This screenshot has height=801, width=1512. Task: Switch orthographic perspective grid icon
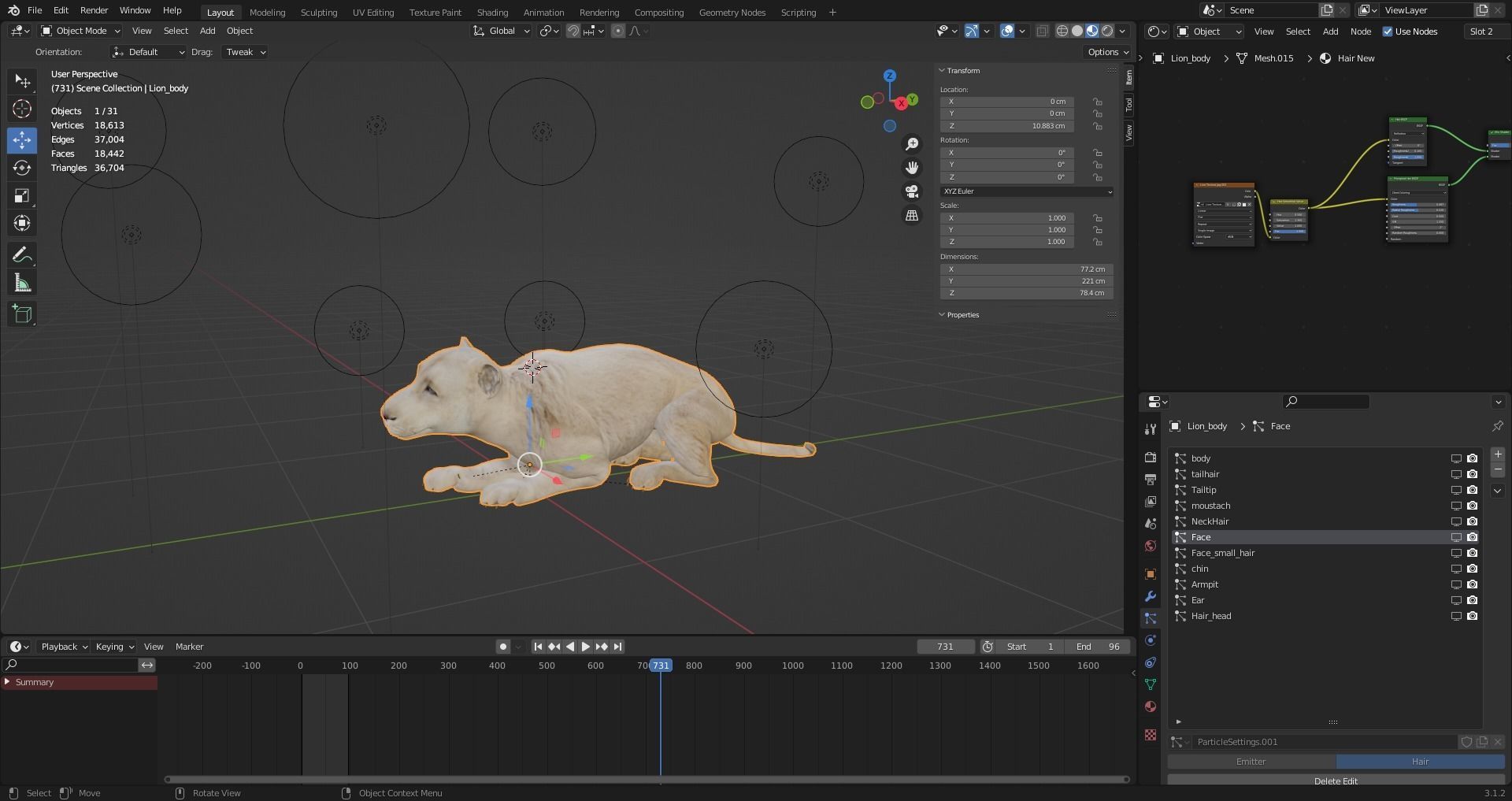(912, 215)
